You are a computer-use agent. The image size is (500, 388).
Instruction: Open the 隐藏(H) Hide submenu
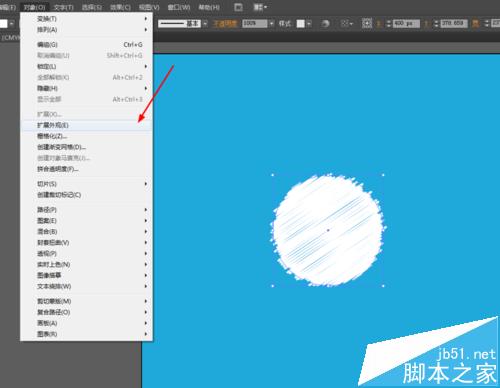click(x=87, y=88)
